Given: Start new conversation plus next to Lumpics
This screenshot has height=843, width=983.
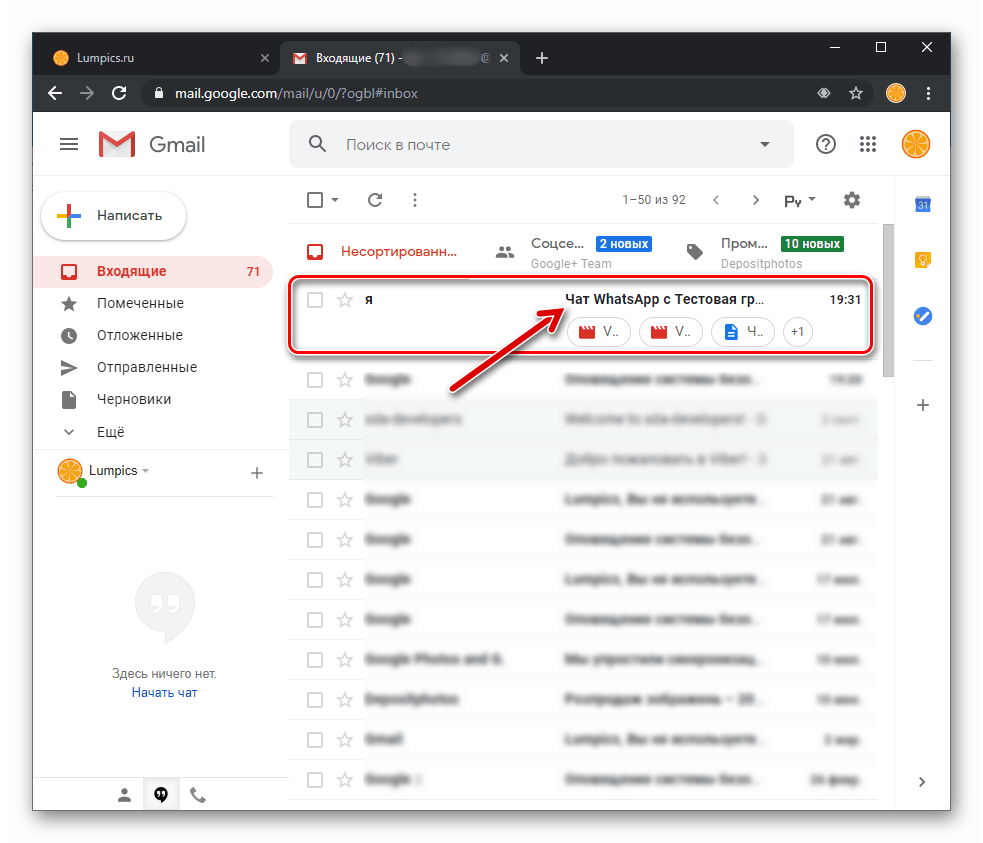Looking at the screenshot, I should 256,473.
